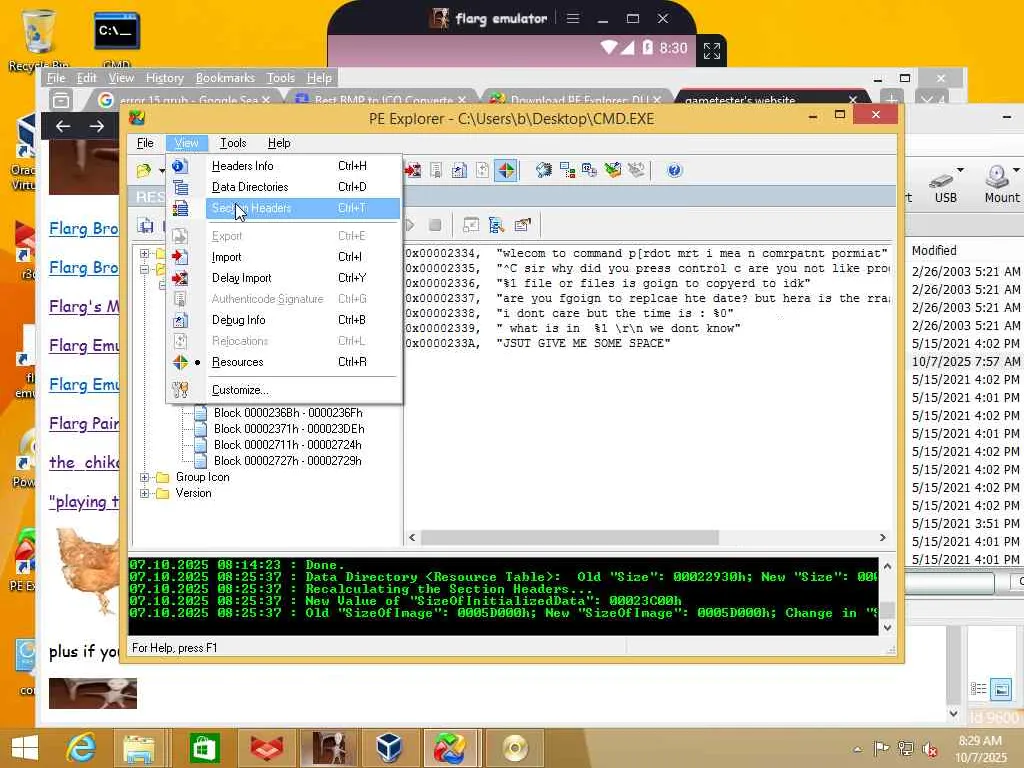Open VirtualBox cube icon on taskbar
1024x768 pixels.
390,748
